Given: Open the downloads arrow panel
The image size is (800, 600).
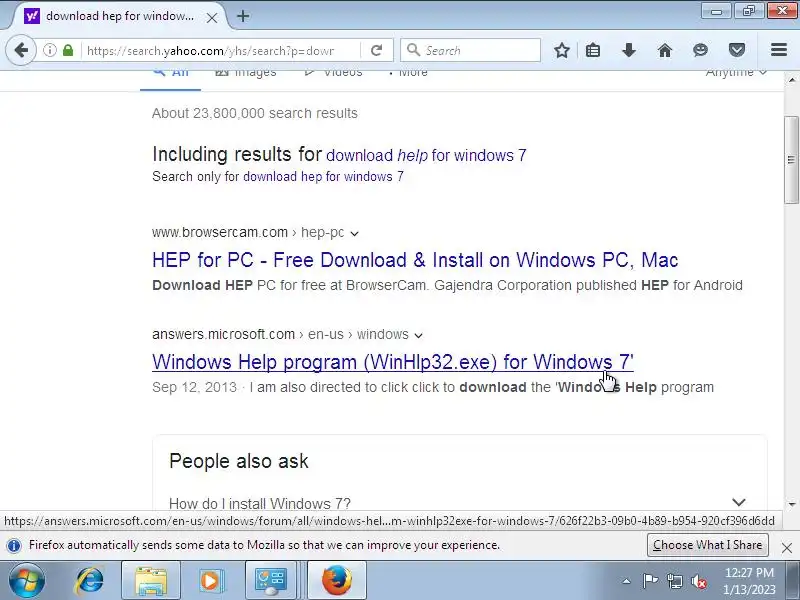Looking at the screenshot, I should tap(629, 51).
